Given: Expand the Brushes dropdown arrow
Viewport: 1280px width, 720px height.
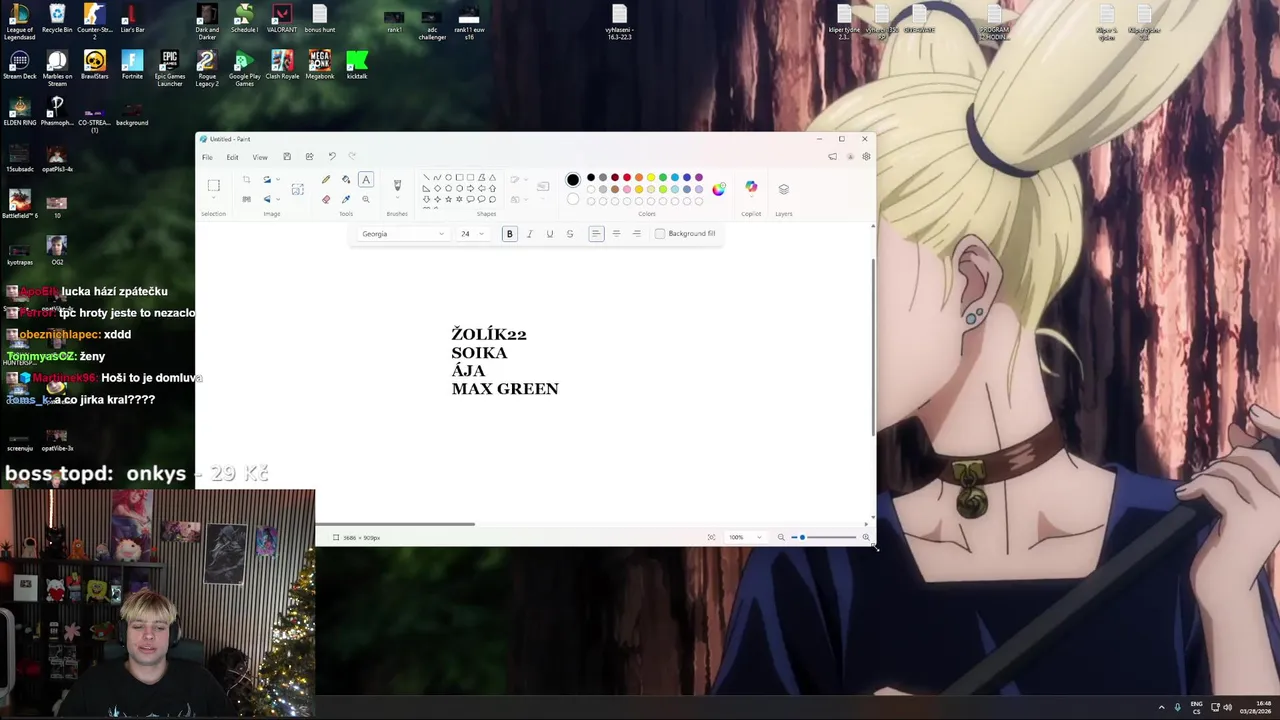Looking at the screenshot, I should coord(397,198).
